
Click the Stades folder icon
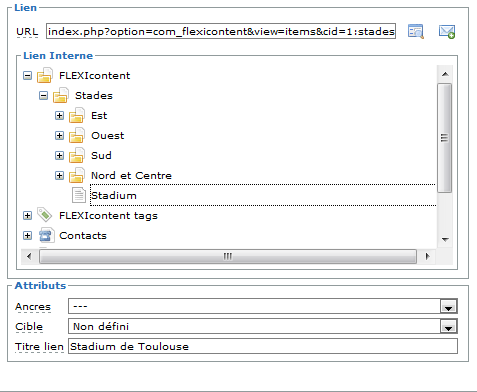60,95
